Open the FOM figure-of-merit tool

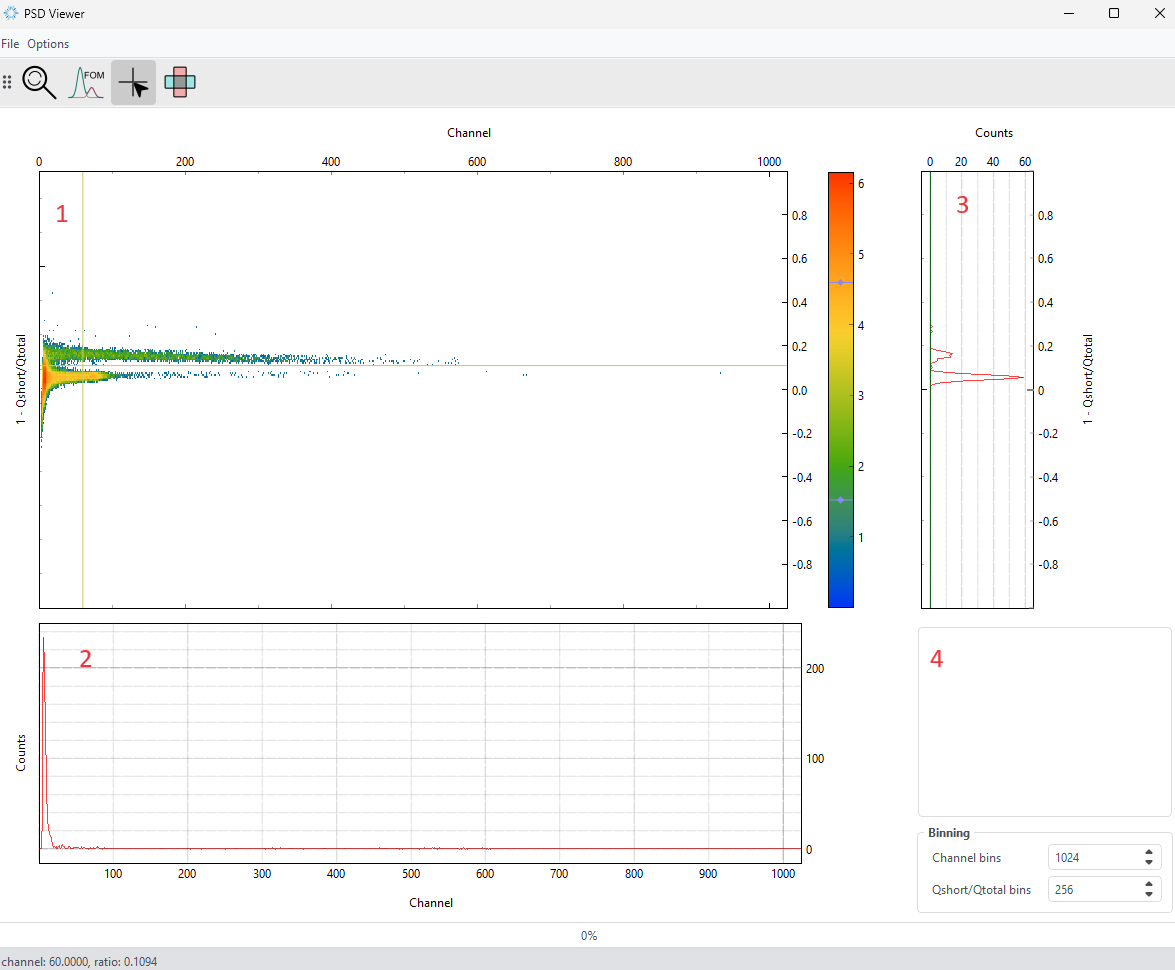click(86, 82)
